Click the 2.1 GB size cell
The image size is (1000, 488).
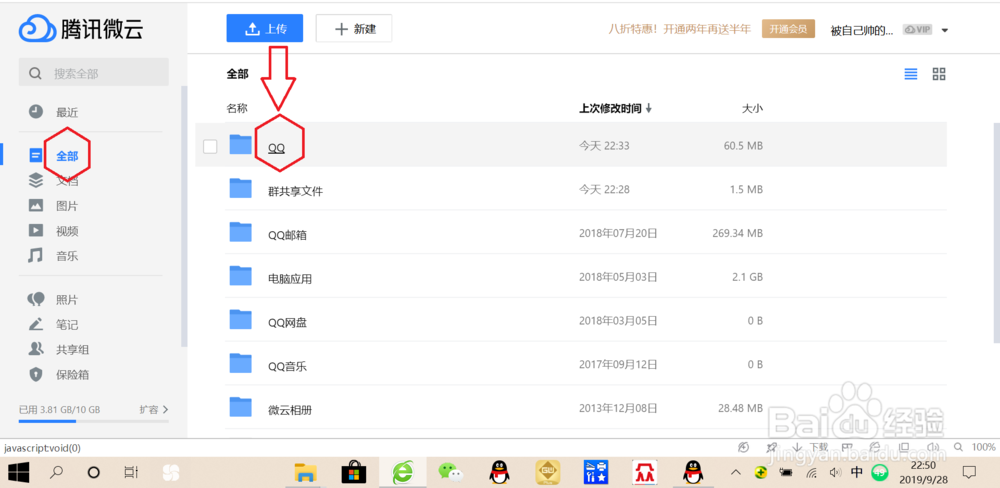coord(746,277)
